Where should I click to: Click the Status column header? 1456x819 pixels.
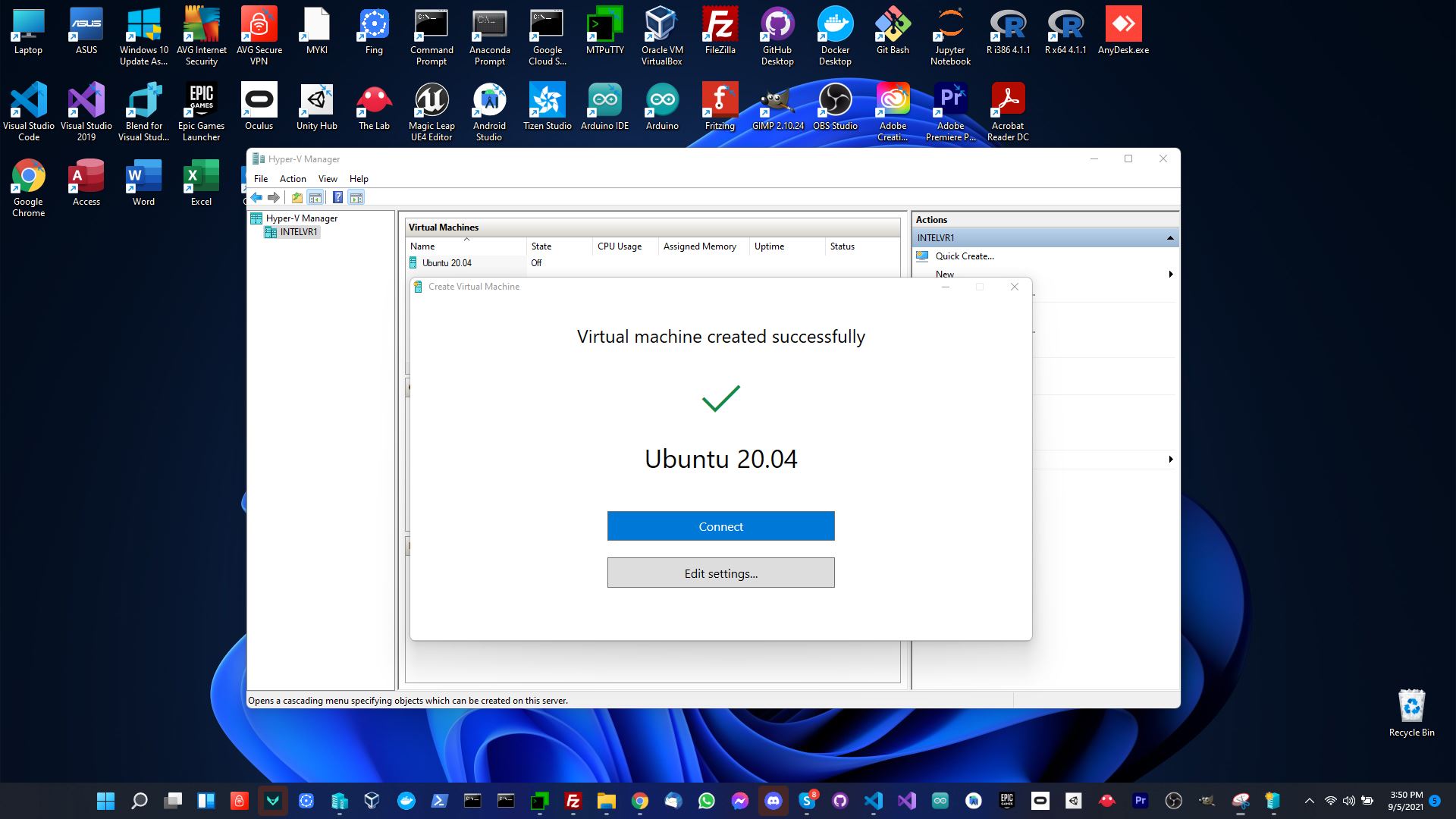862,246
